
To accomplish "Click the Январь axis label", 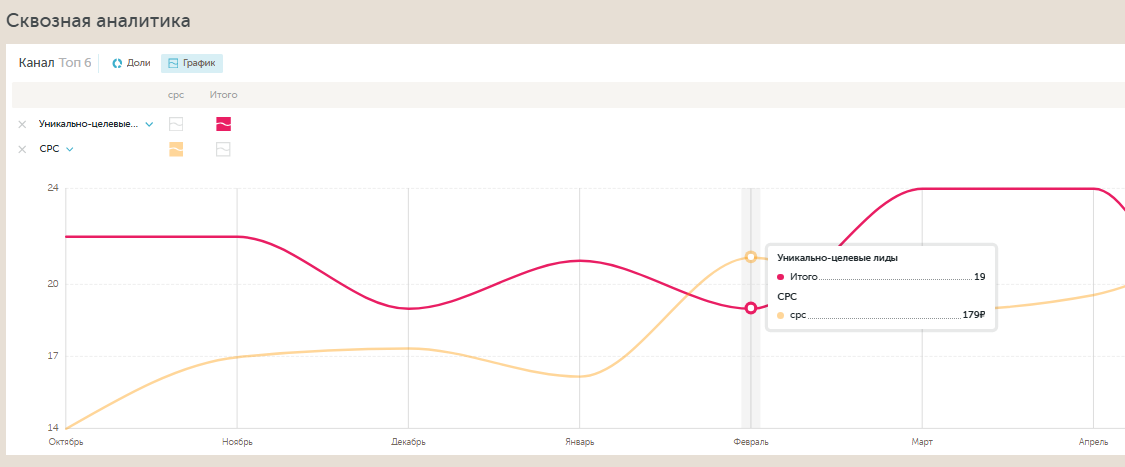I will [580, 442].
